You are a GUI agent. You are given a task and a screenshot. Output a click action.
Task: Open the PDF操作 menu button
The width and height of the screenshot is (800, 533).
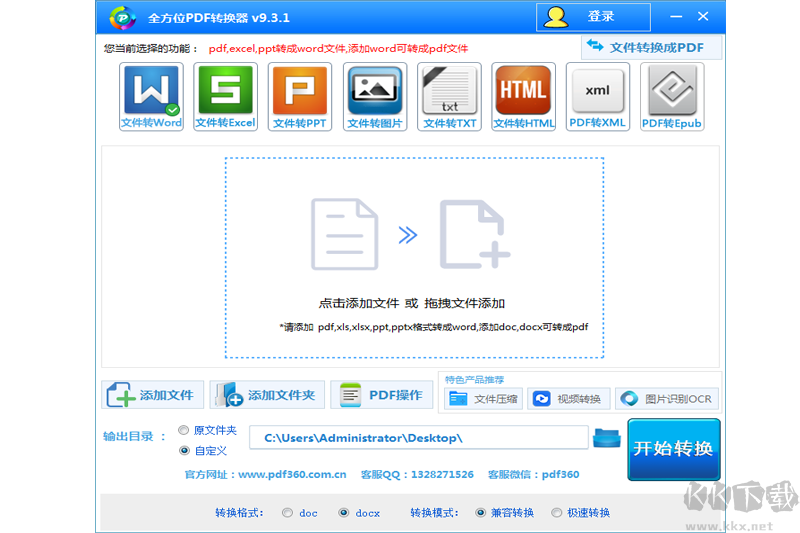pos(382,395)
